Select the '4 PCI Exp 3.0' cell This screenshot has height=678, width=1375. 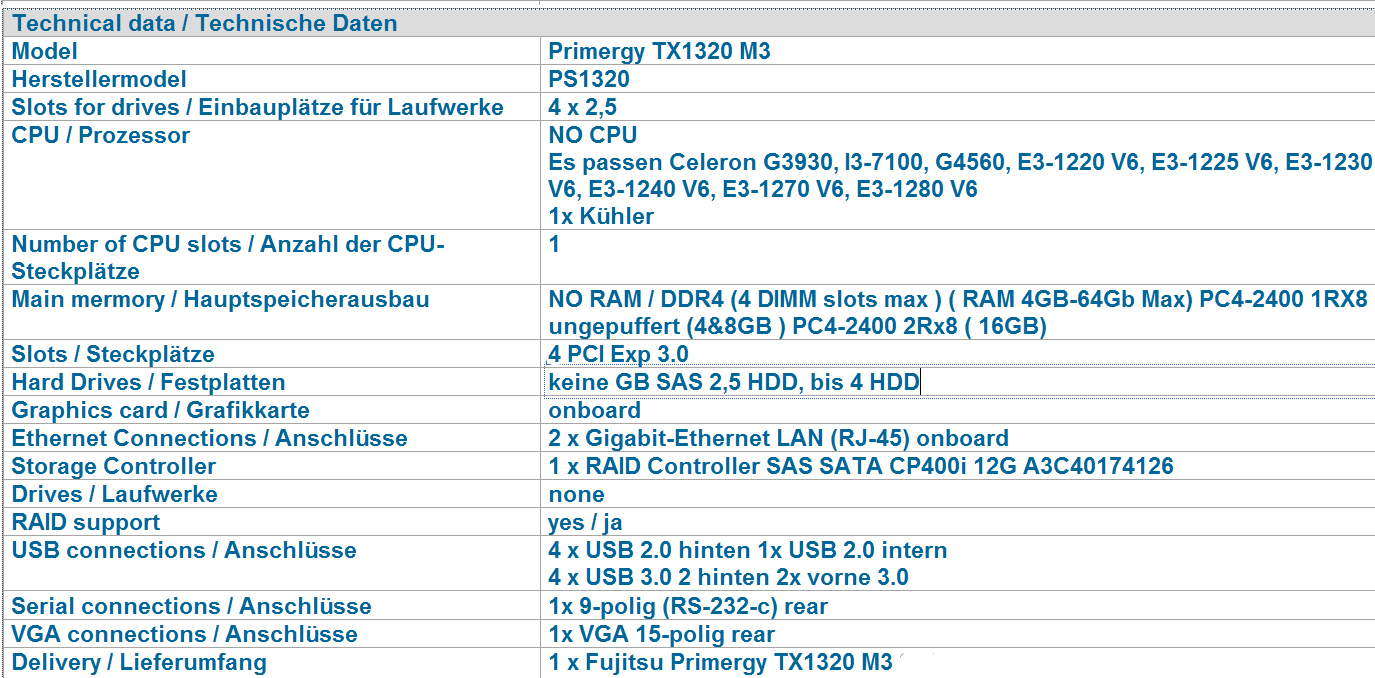tap(618, 354)
